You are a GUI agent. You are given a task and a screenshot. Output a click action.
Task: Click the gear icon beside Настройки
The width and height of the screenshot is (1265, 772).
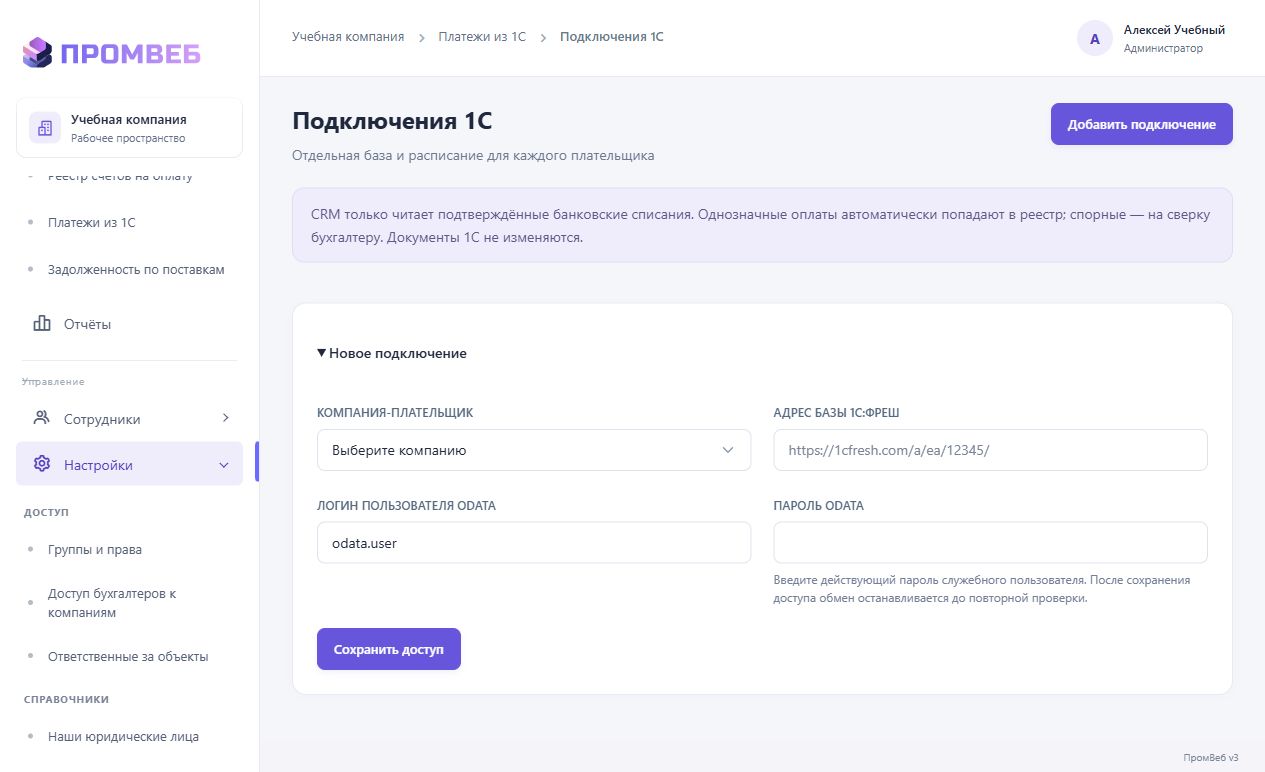[x=42, y=465]
